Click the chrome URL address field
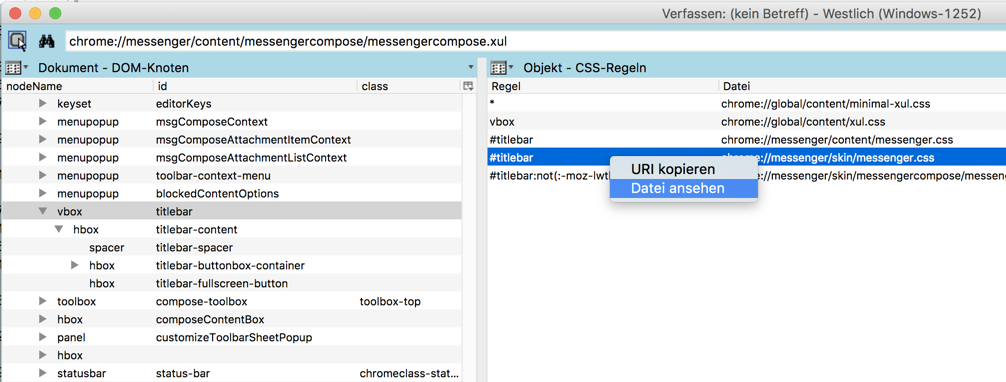 536,42
